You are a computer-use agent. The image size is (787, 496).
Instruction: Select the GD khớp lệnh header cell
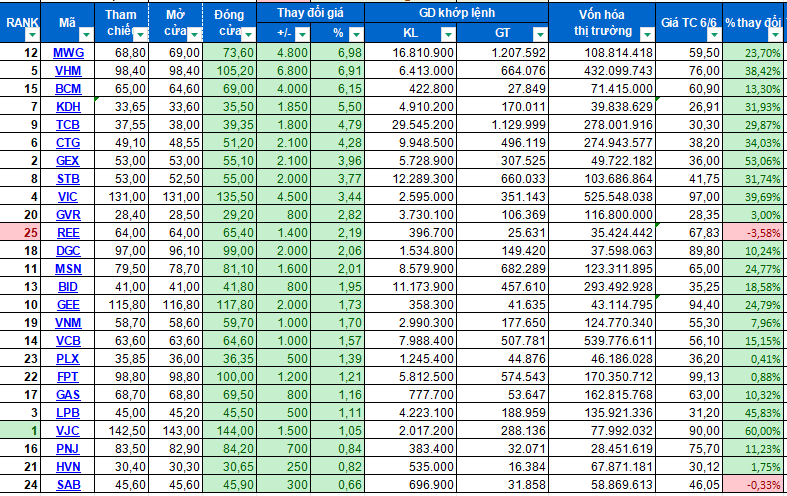[x=457, y=13]
